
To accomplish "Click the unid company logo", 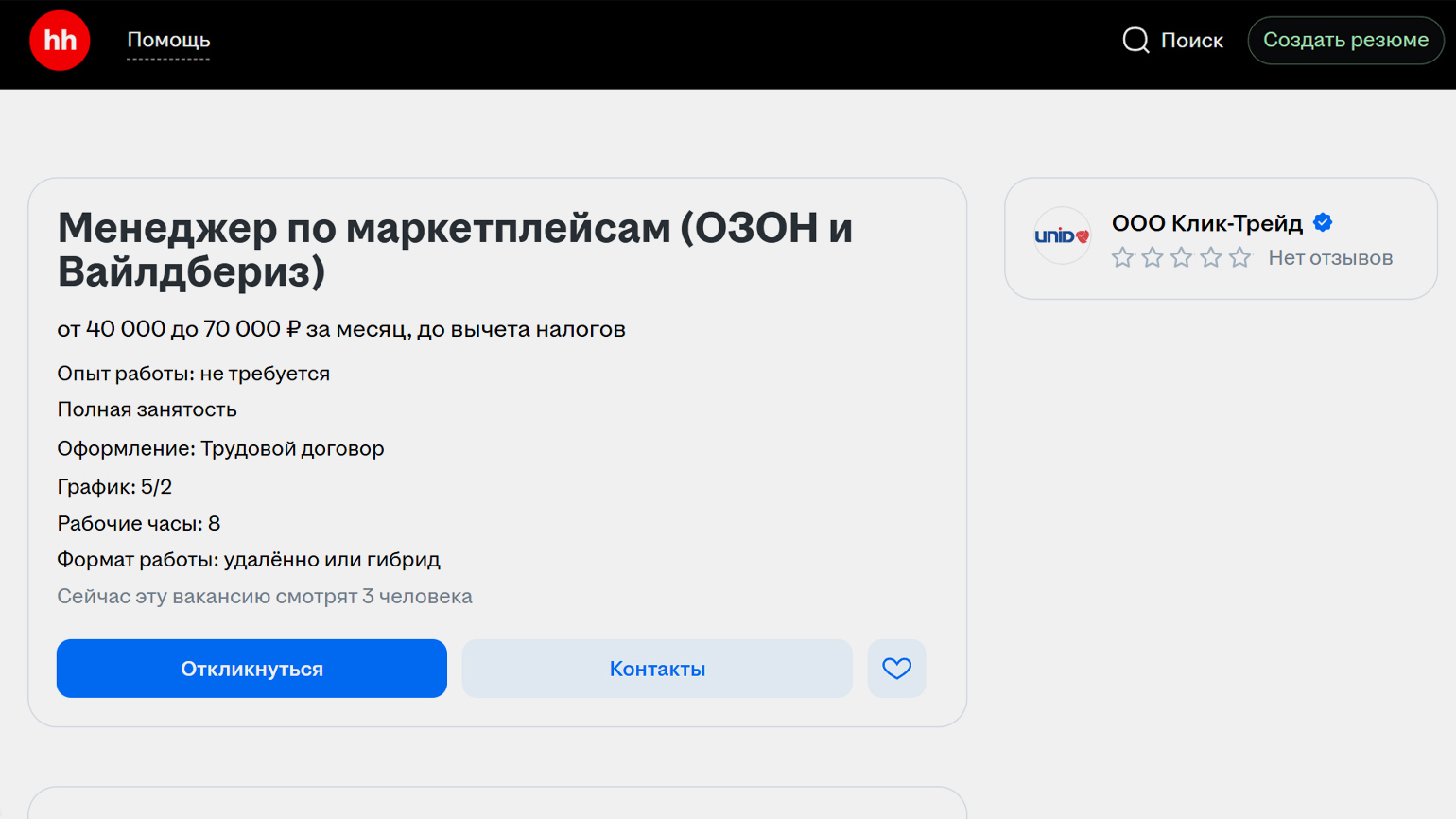I will [1062, 235].
